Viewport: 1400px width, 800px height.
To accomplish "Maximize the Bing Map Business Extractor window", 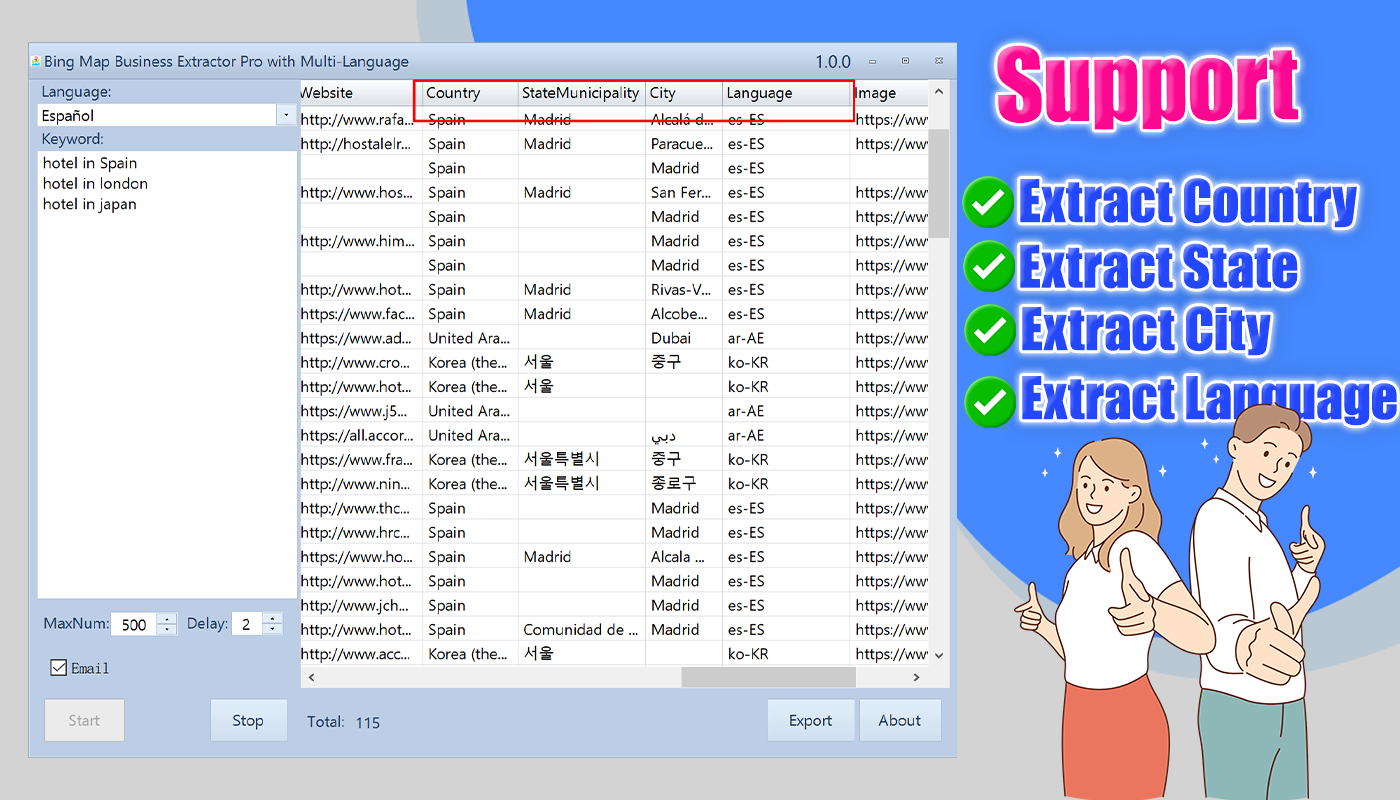I will (905, 61).
